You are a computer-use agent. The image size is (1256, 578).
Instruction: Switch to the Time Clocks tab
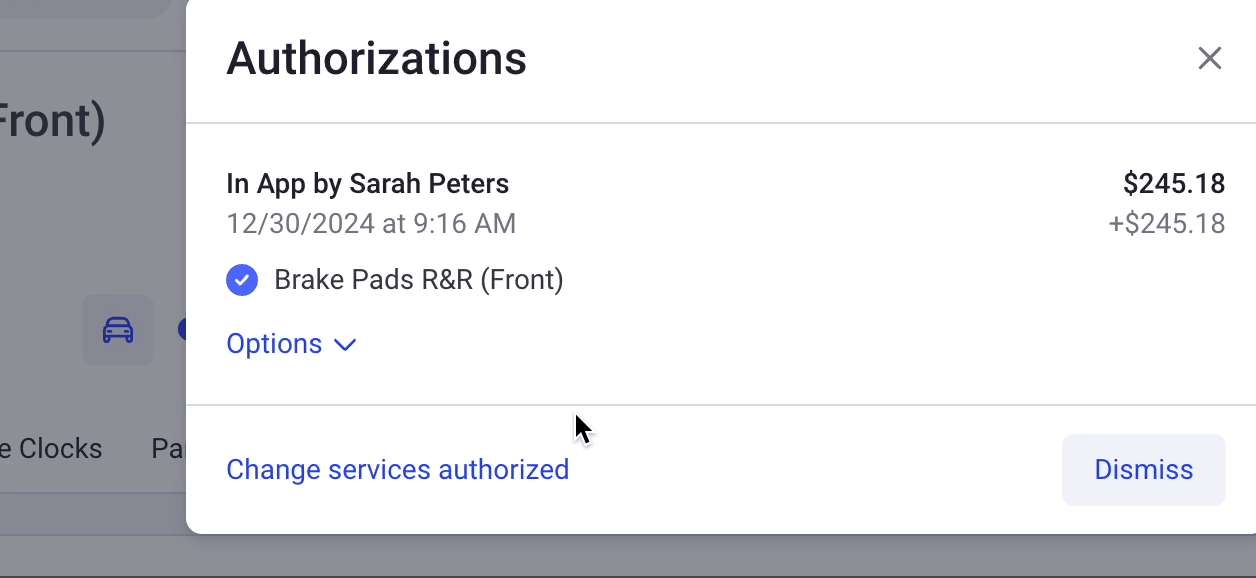point(51,449)
